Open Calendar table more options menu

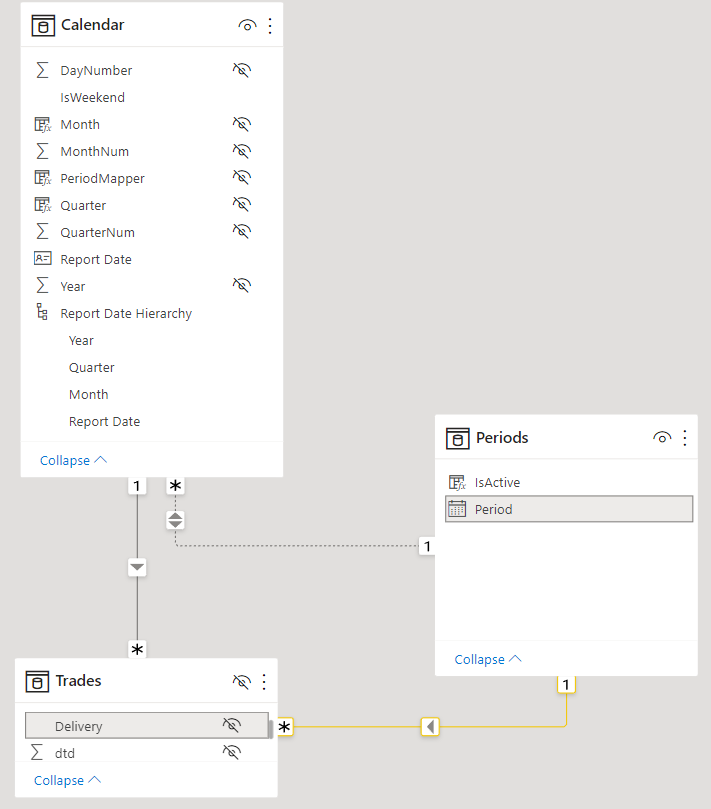click(270, 25)
